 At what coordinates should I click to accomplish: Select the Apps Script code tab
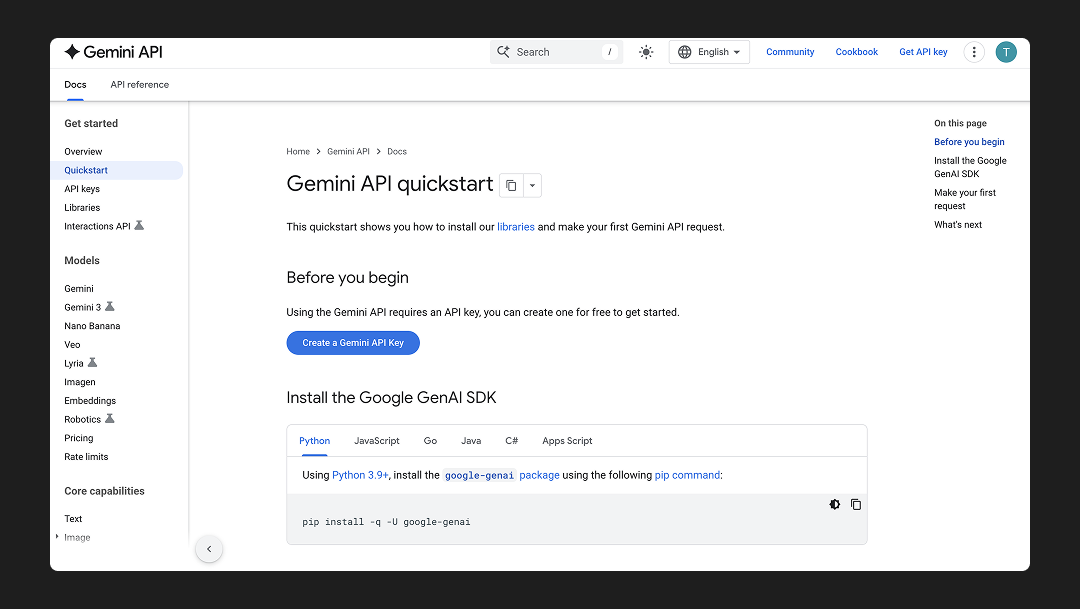pyautogui.click(x=567, y=441)
